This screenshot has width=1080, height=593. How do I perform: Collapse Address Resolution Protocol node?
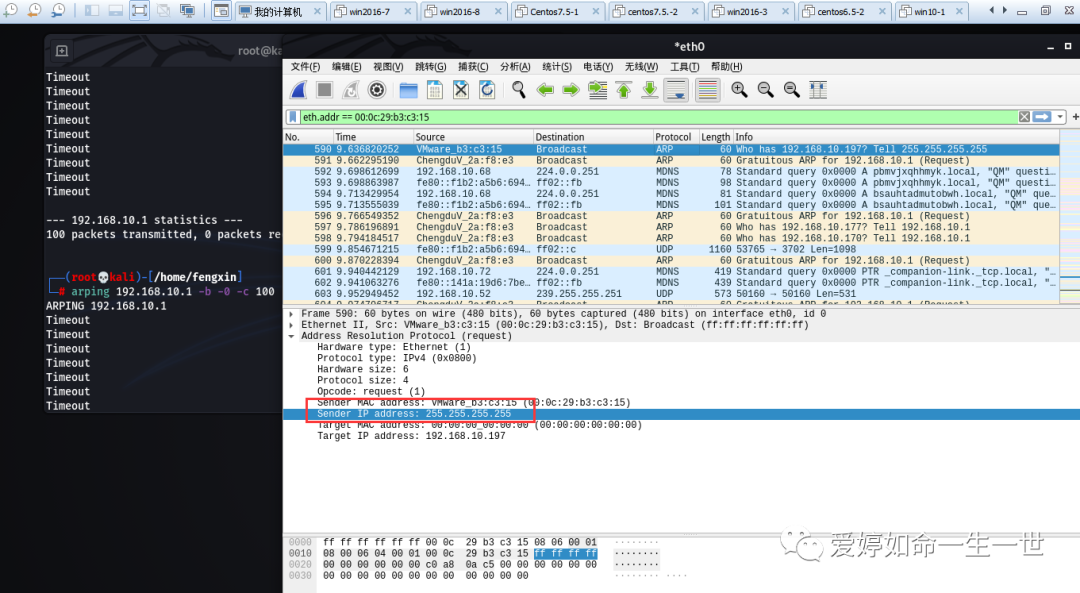[292, 336]
